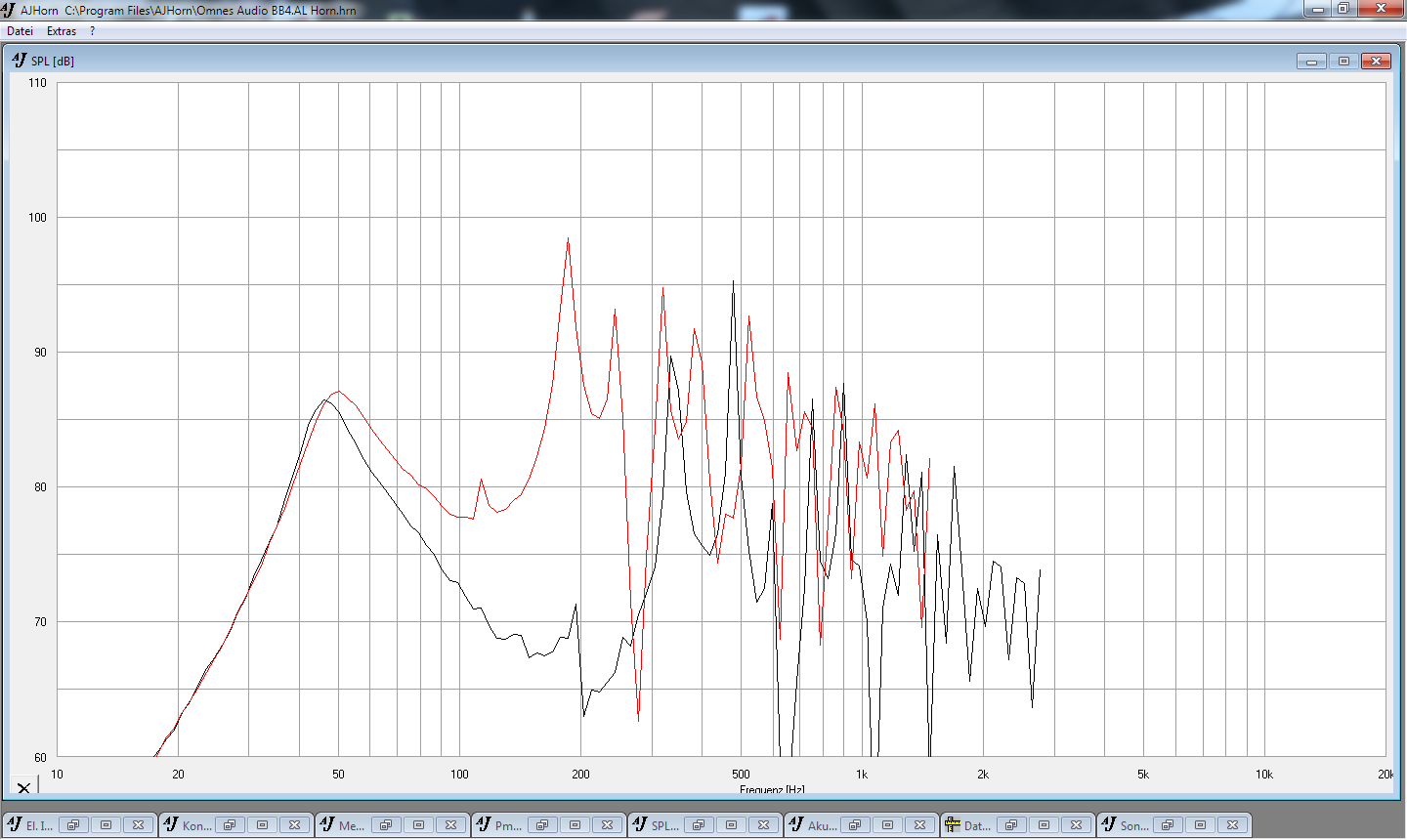Open the Datei menu

[x=20, y=31]
